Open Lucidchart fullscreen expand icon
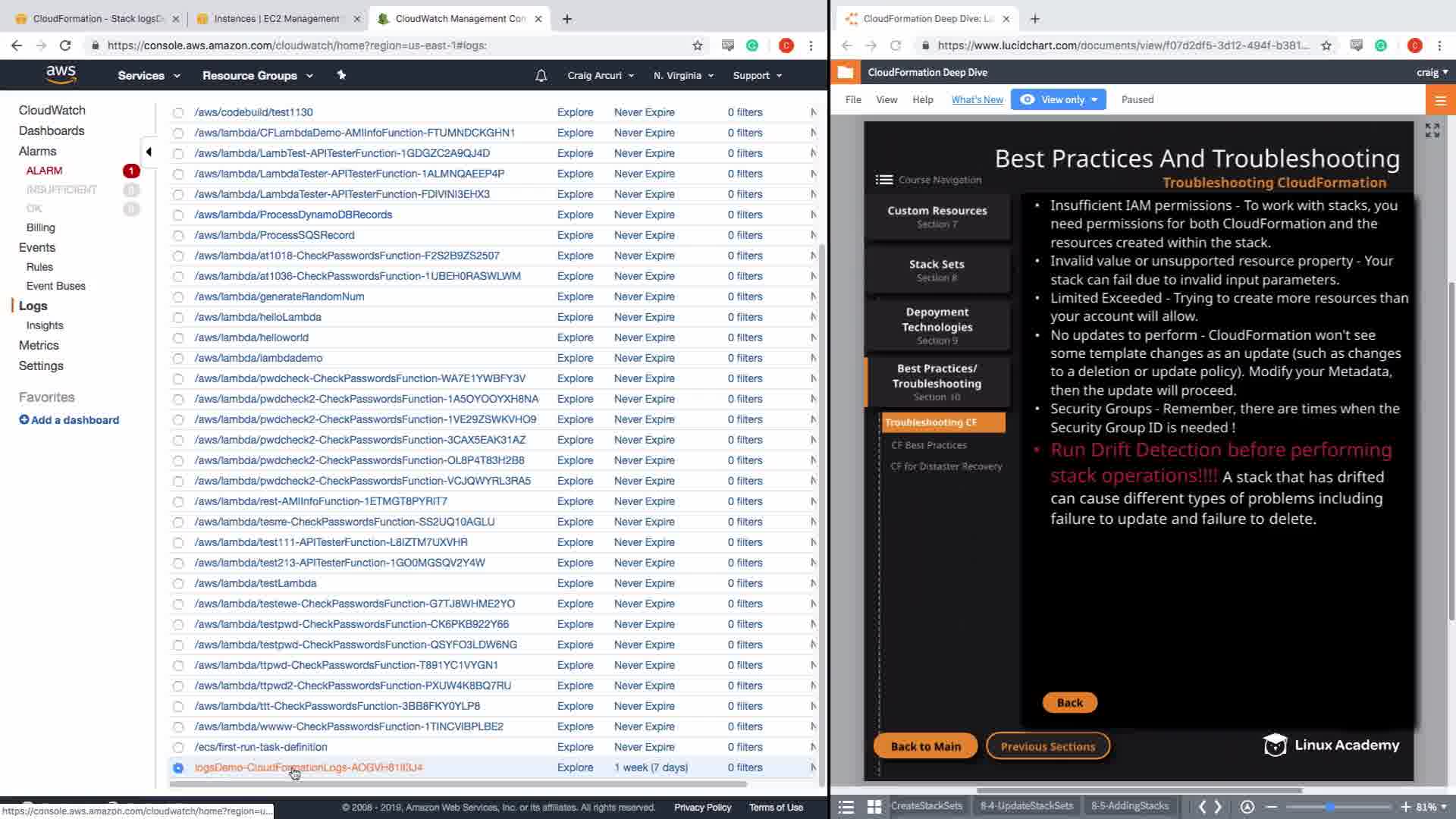 [x=1432, y=130]
